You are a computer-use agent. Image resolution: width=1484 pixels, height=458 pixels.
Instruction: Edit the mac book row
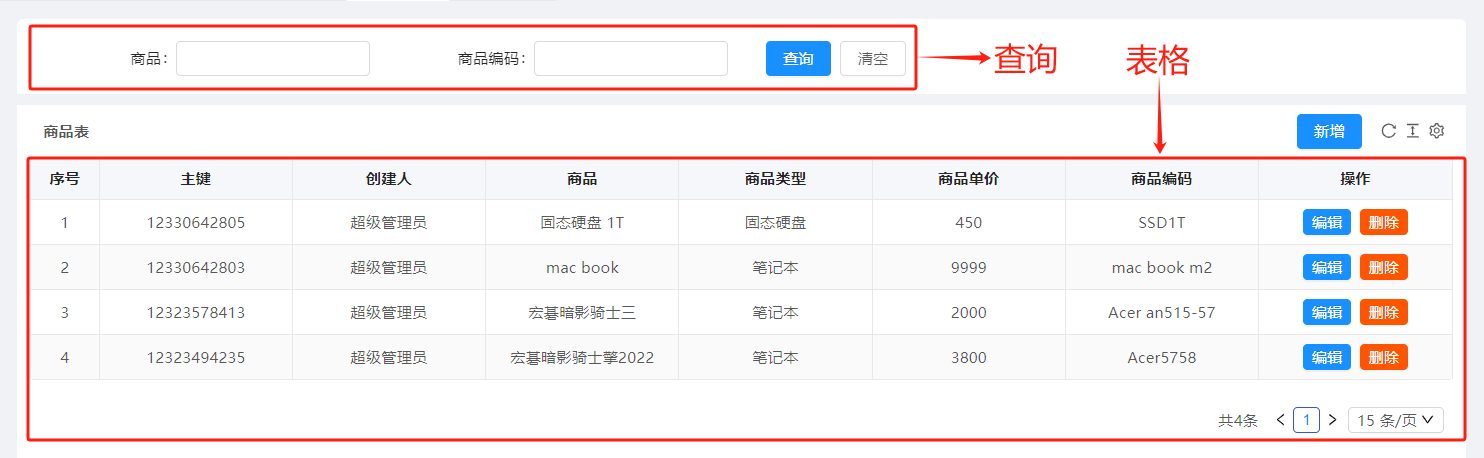click(x=1326, y=267)
